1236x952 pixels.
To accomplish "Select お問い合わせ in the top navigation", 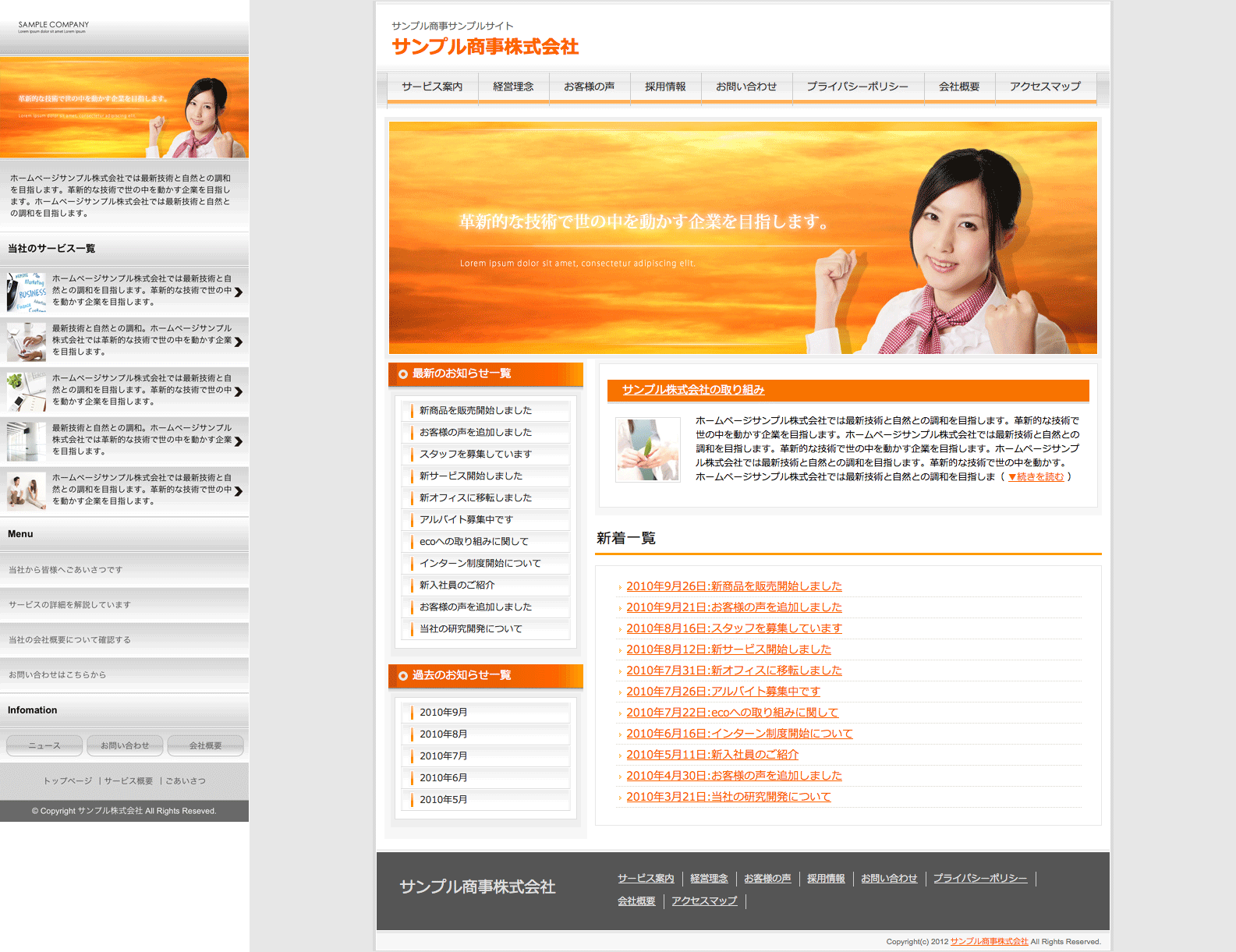I will pyautogui.click(x=746, y=87).
